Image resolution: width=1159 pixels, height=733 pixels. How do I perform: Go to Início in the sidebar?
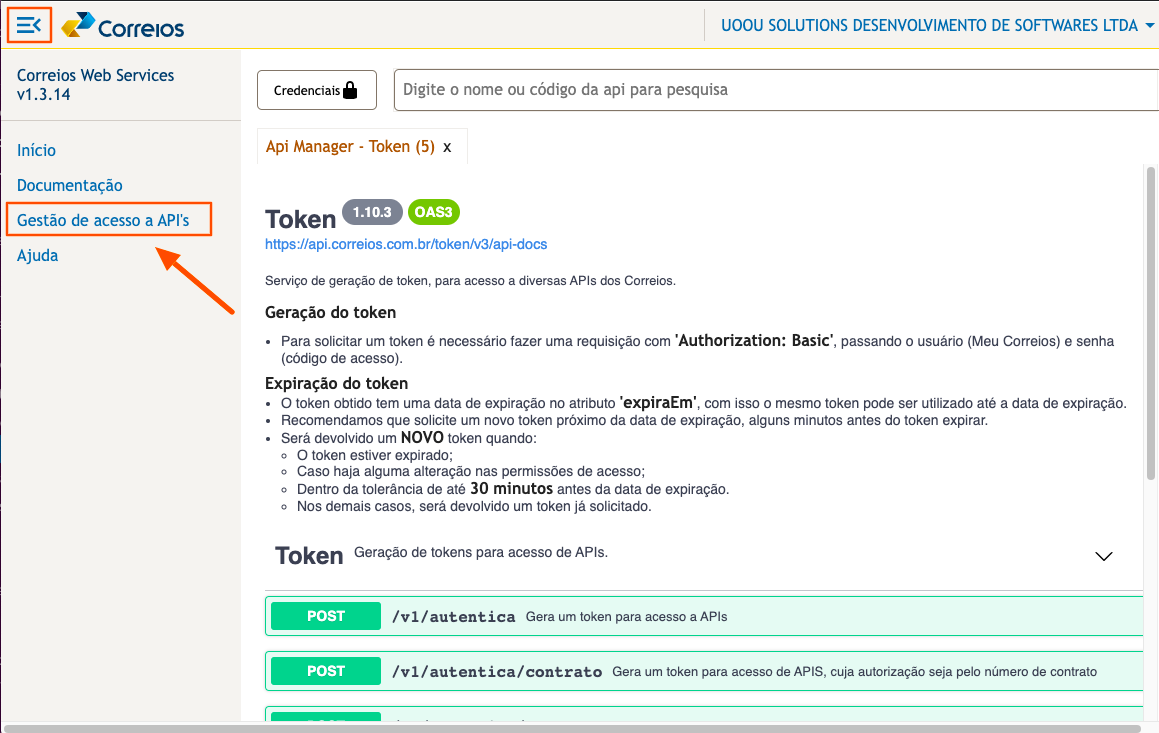[x=36, y=150]
